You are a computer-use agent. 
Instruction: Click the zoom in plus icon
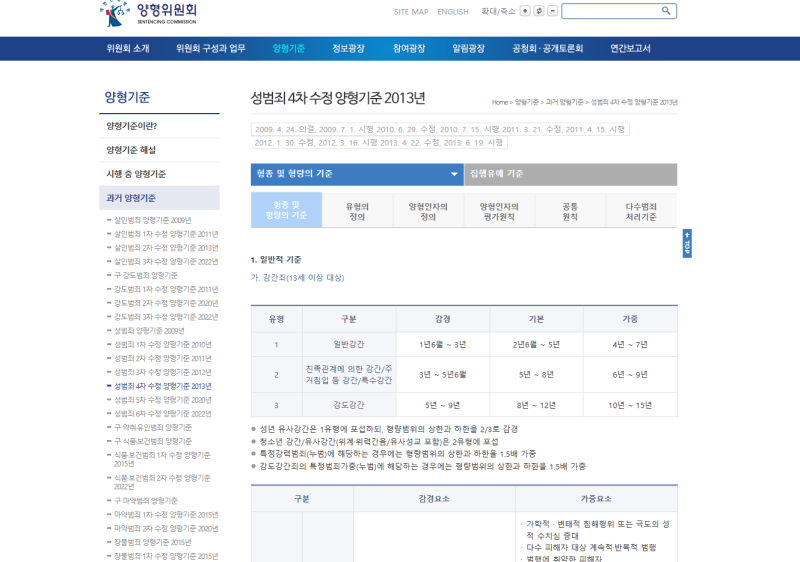[x=525, y=11]
